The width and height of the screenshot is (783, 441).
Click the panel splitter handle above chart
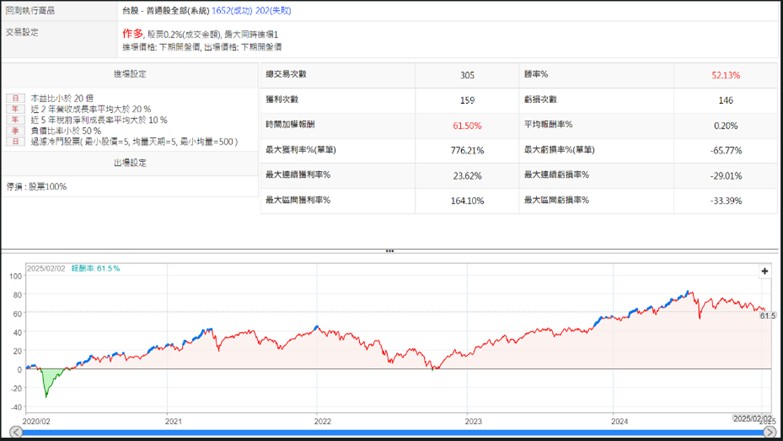[390, 251]
